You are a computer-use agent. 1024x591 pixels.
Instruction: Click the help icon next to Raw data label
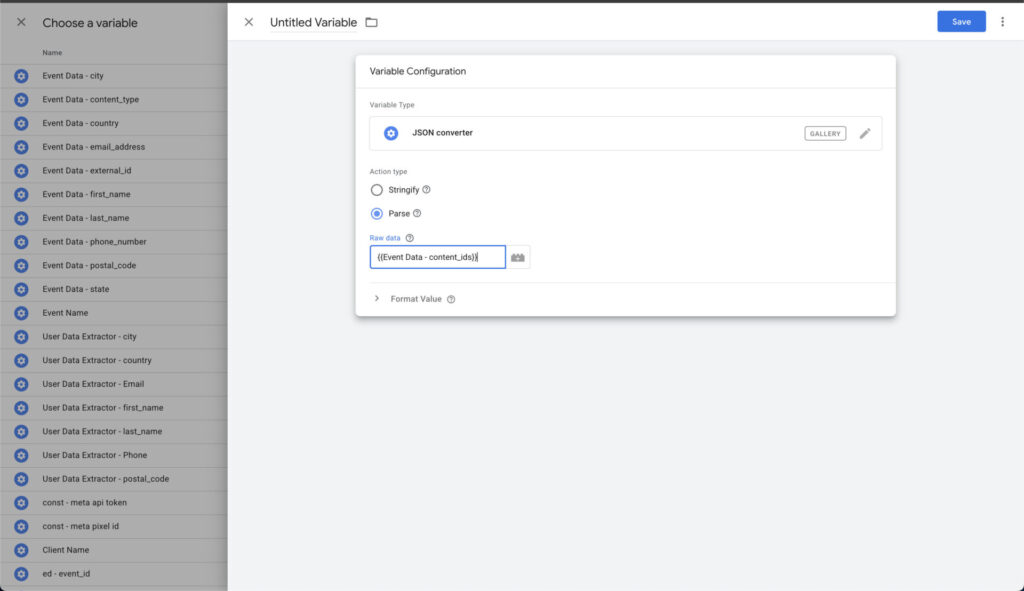tap(410, 238)
